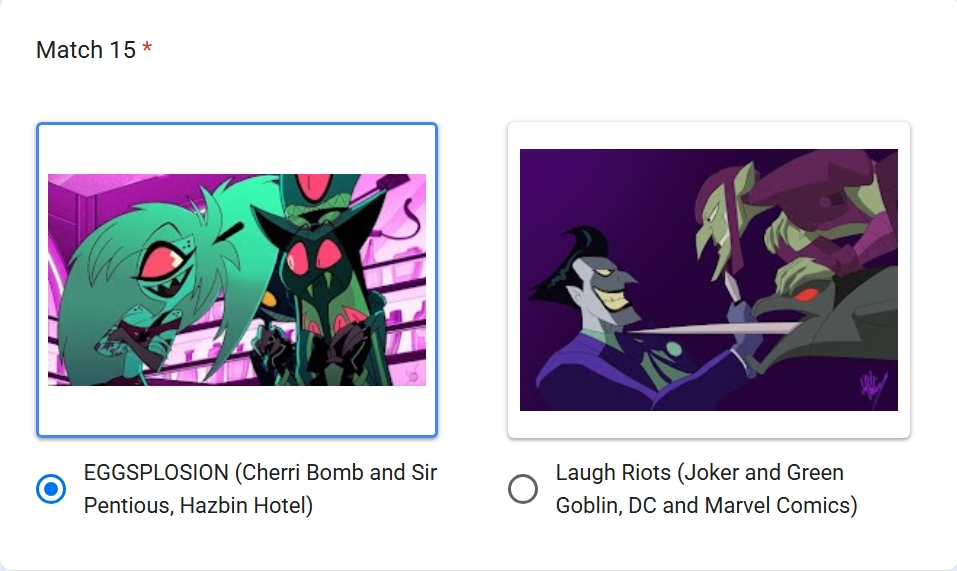Click the Cherri Bomb and Sir Pentious image

237,280
